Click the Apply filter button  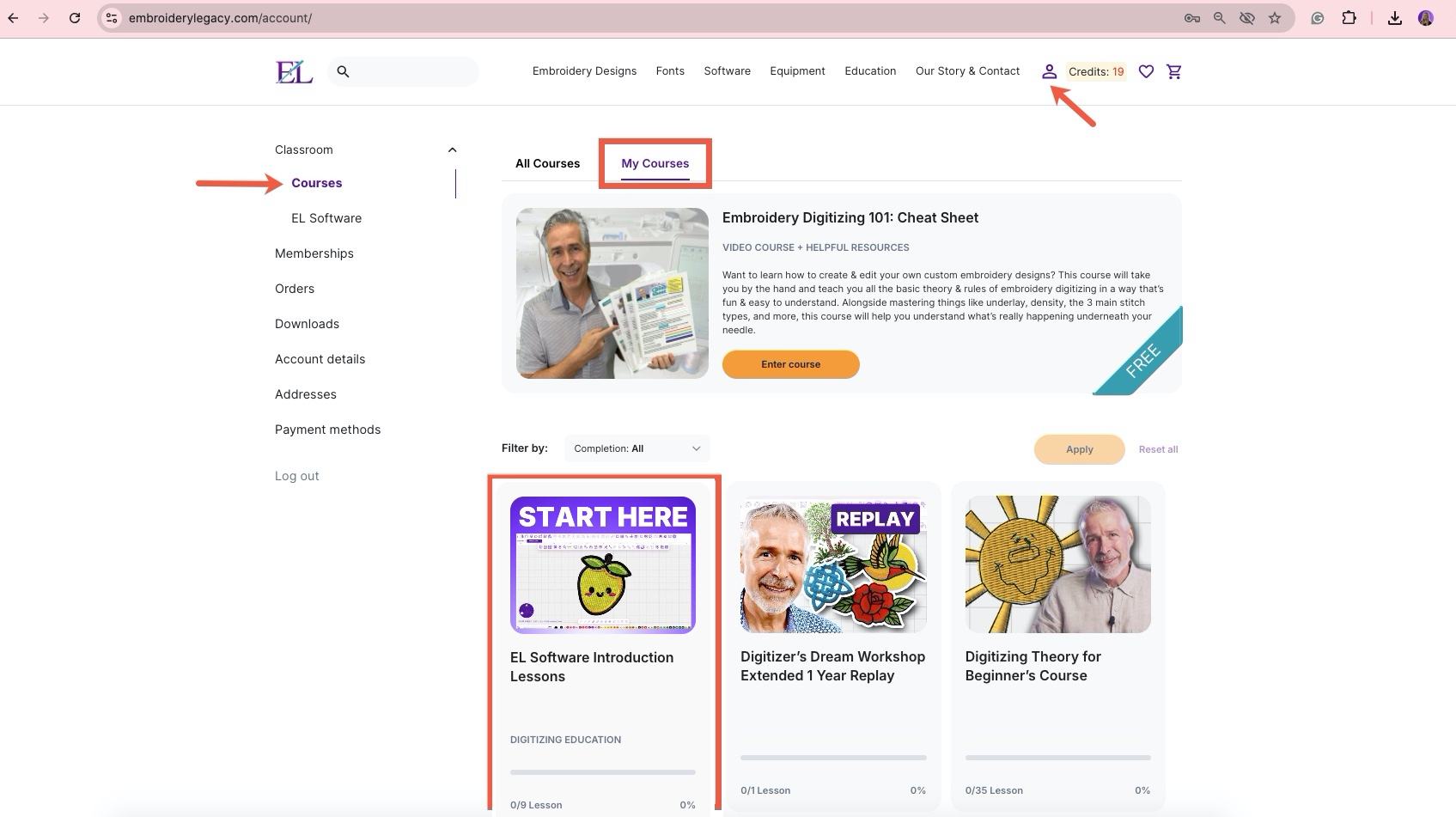[1079, 449]
